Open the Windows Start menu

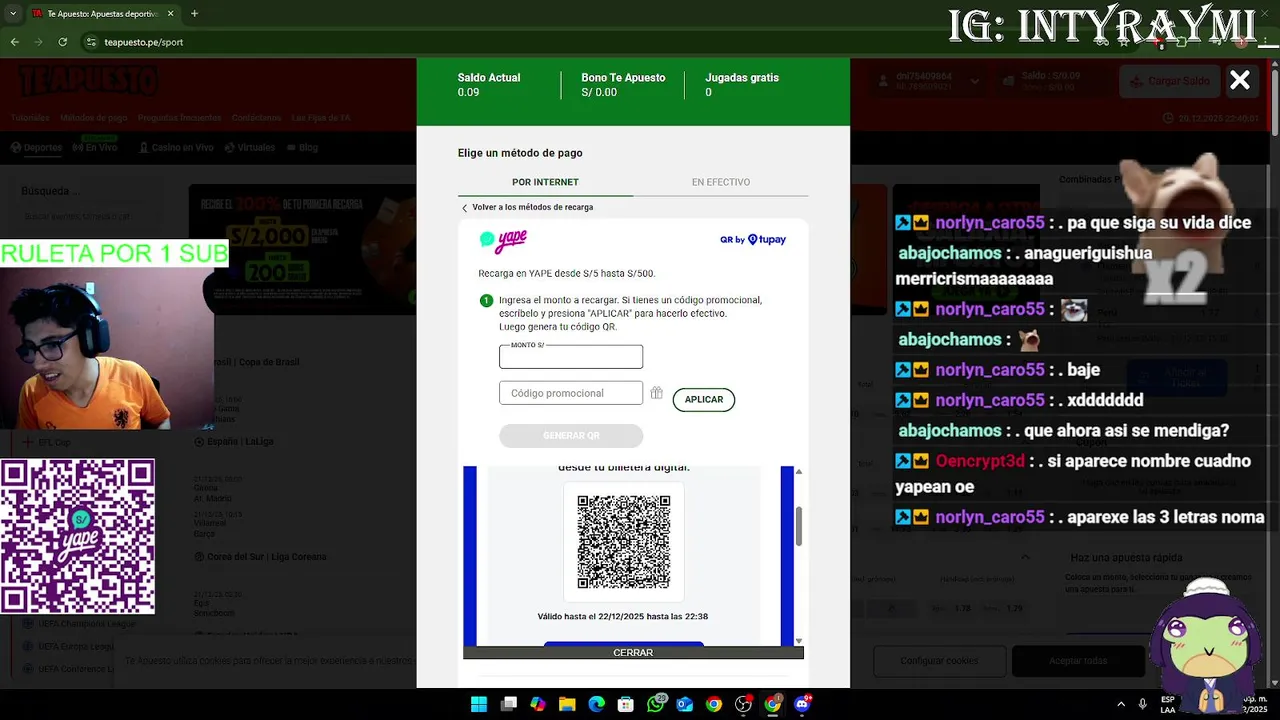pyautogui.click(x=479, y=704)
